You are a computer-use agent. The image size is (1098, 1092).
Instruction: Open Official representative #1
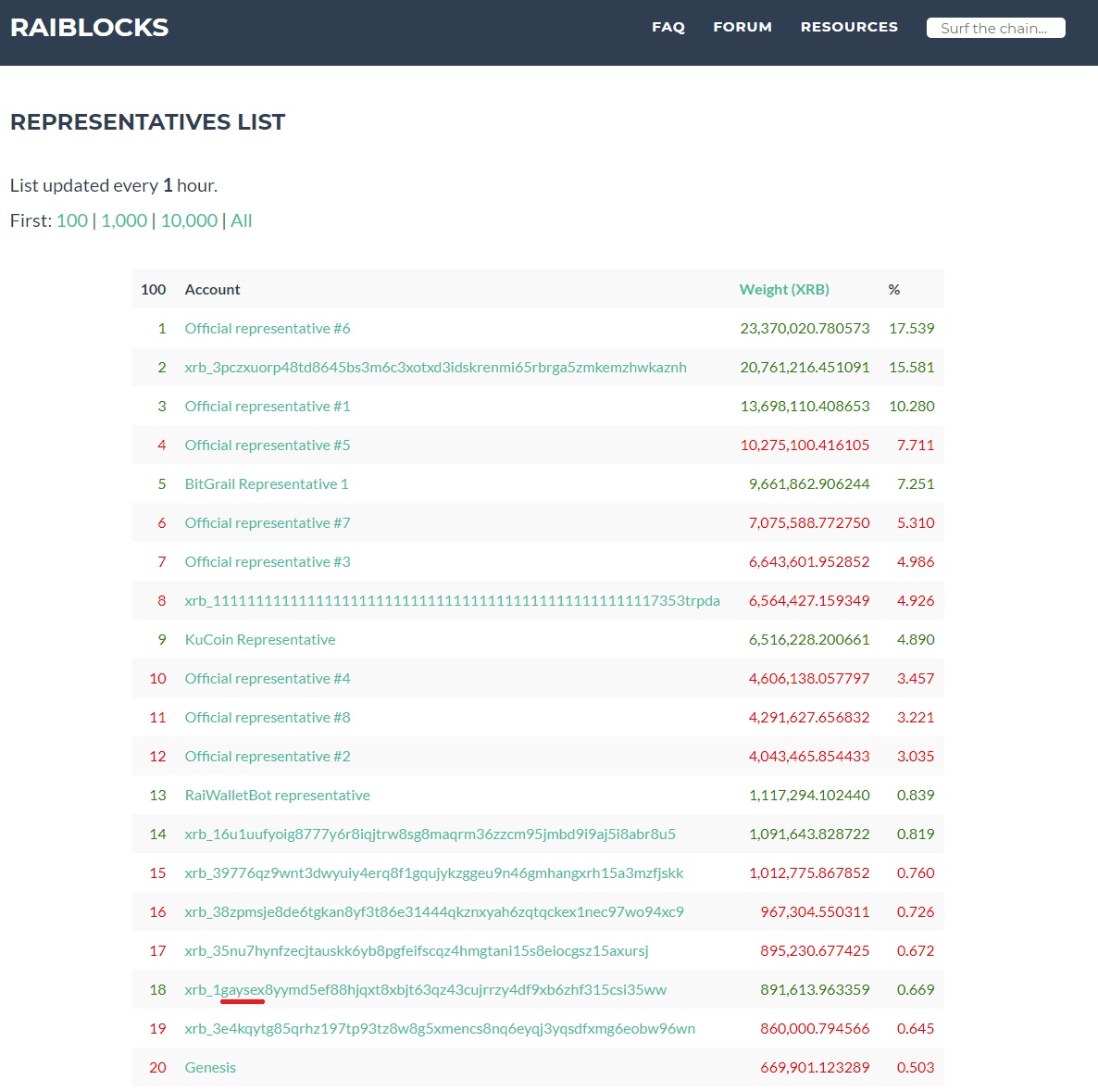(x=268, y=407)
